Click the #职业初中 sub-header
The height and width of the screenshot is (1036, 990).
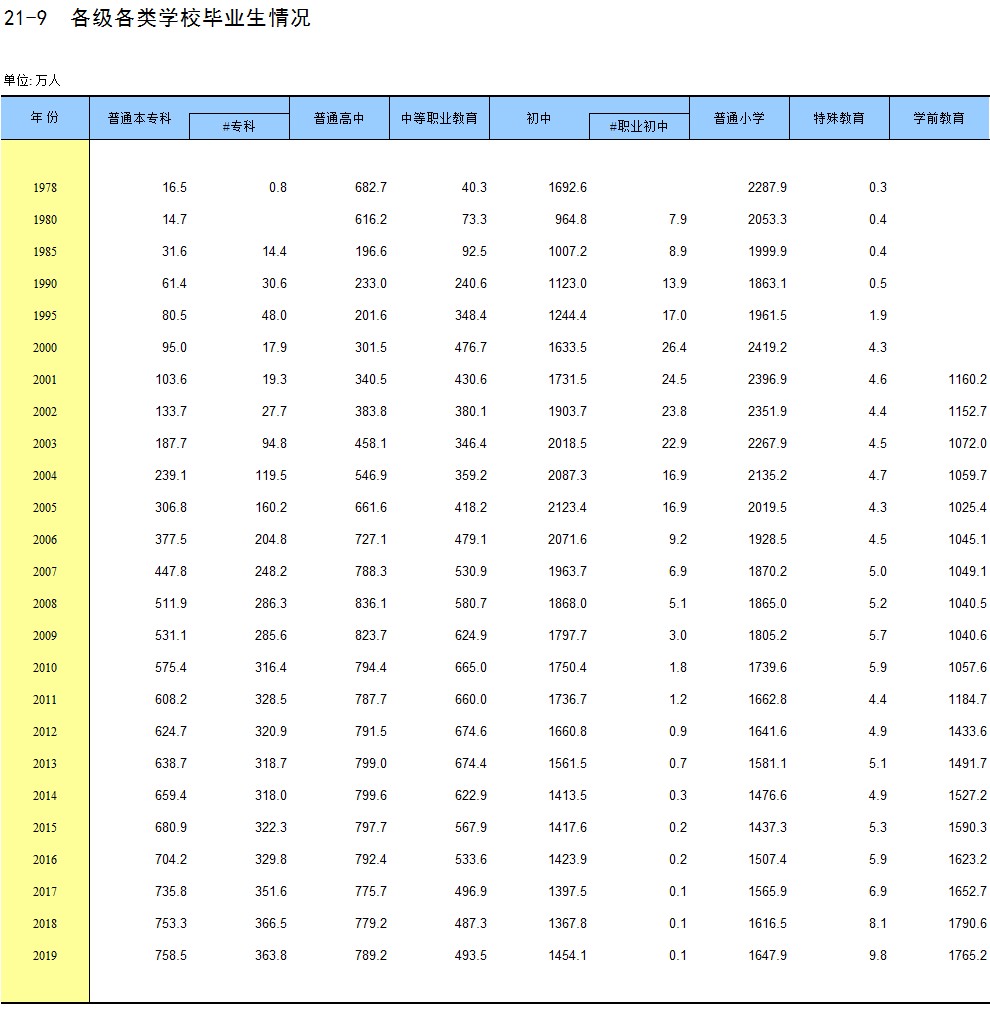tap(639, 126)
